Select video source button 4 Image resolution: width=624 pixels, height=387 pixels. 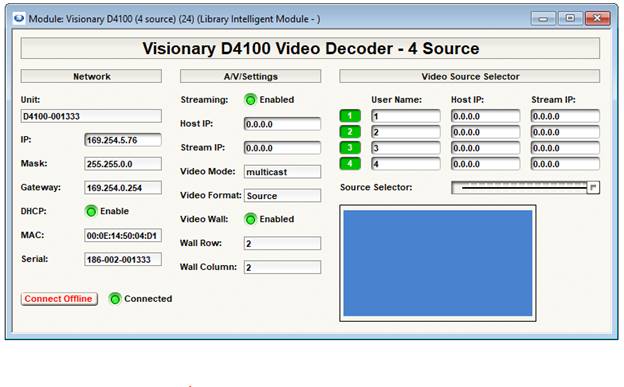pyautogui.click(x=350, y=164)
